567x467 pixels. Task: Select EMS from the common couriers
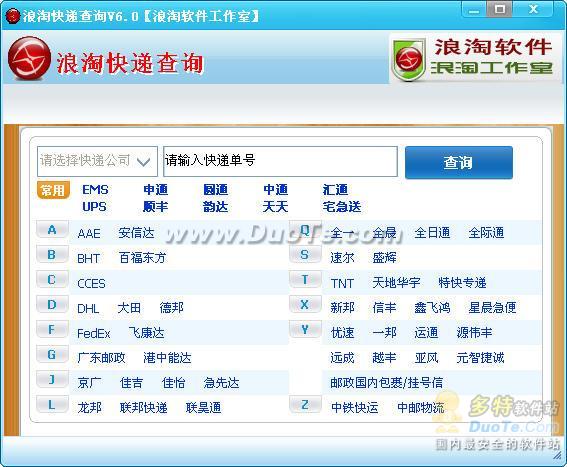(95, 190)
